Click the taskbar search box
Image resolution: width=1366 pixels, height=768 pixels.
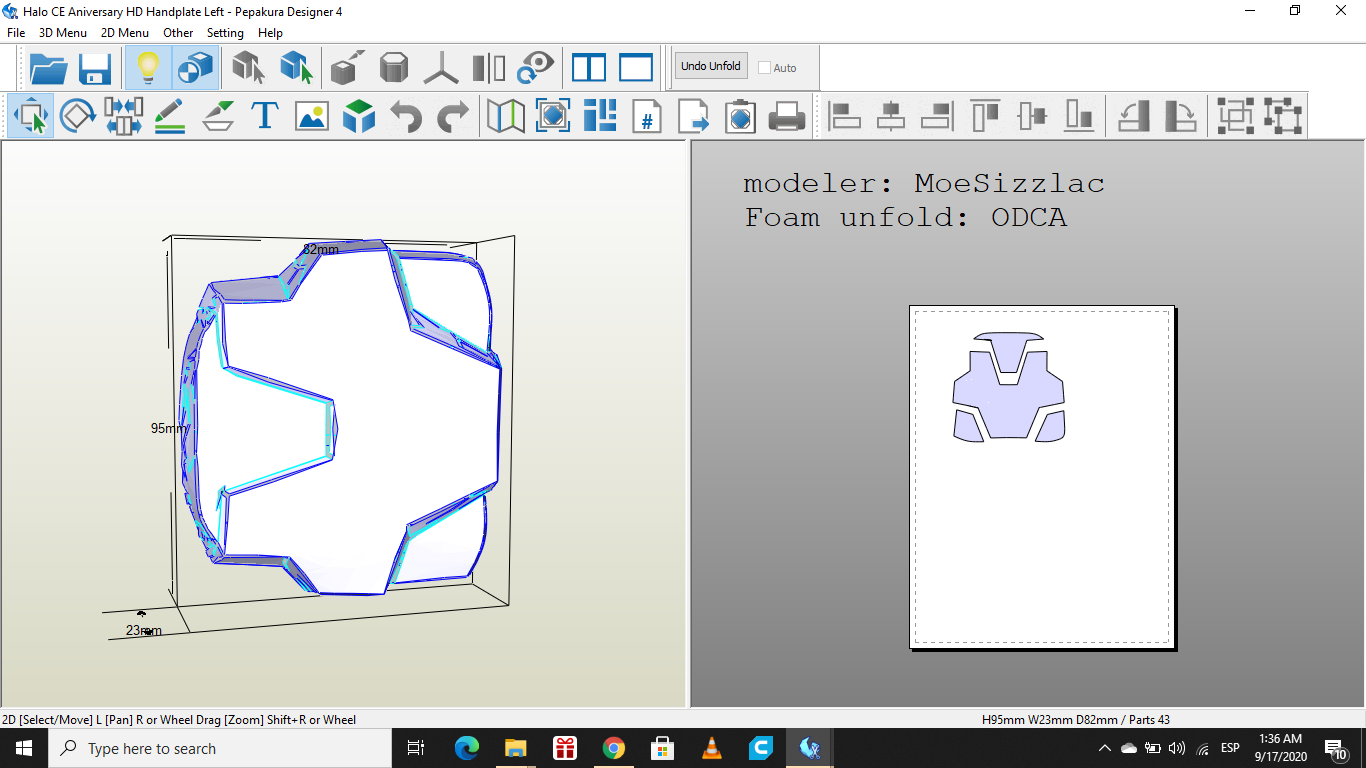220,748
